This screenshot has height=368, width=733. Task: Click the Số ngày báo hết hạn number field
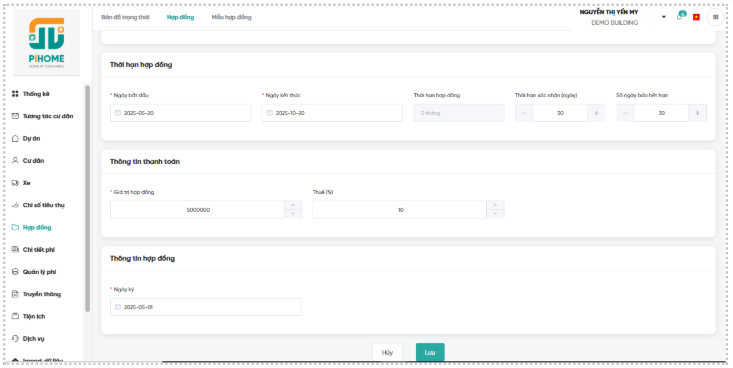pos(661,113)
